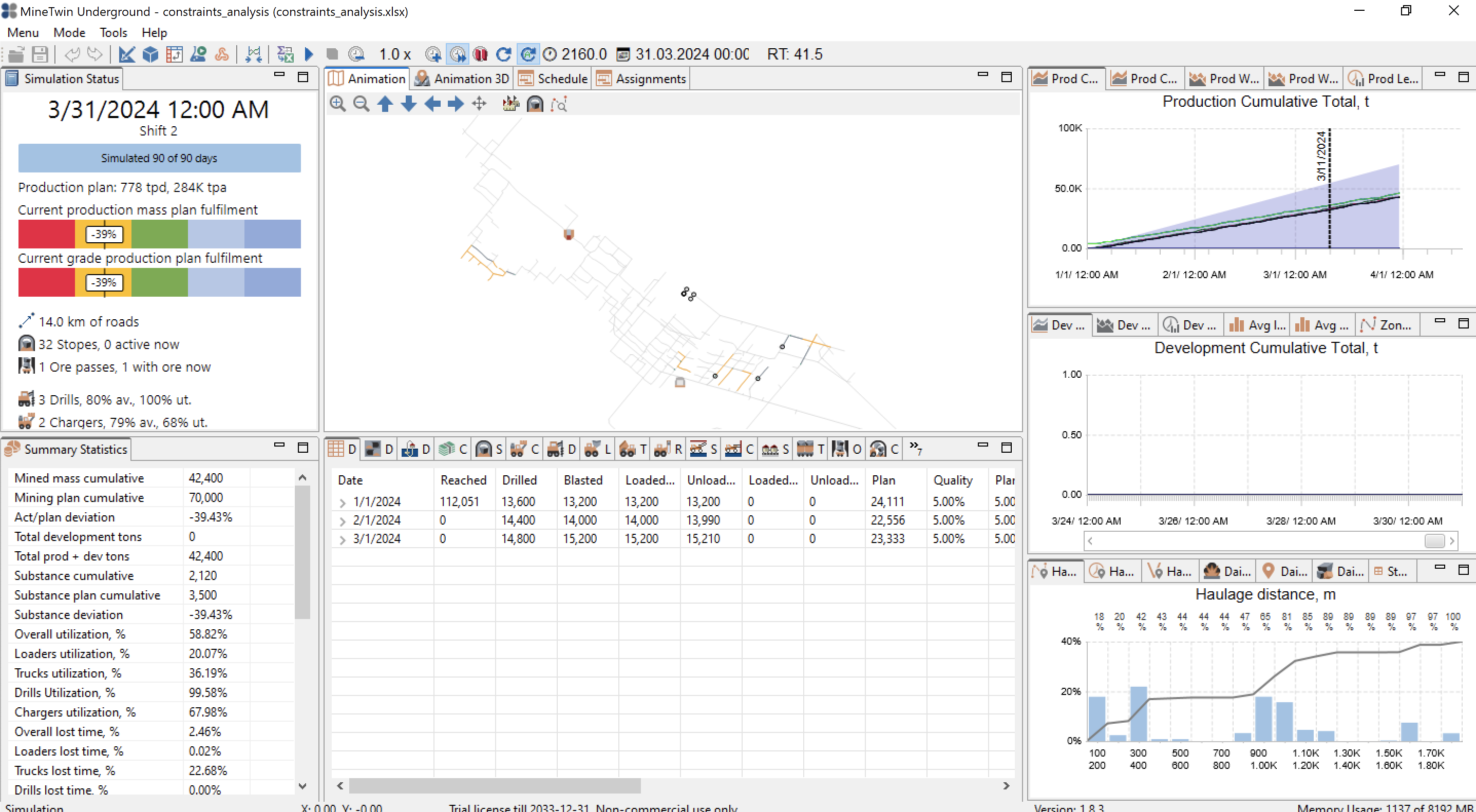Screen dimensions: 1476x812
Task: Click the orange triple-loop network icon
Action: pyautogui.click(x=222, y=54)
